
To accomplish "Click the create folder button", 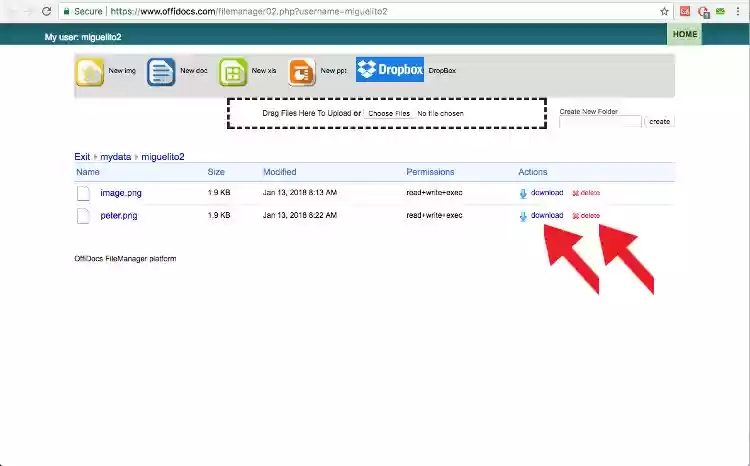I will pyautogui.click(x=659, y=122).
